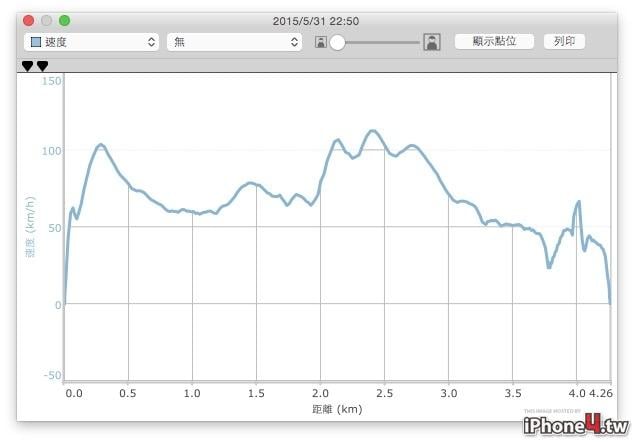The width and height of the screenshot is (634, 442).
Task: Click the 顯示點位 button
Action: [494, 41]
